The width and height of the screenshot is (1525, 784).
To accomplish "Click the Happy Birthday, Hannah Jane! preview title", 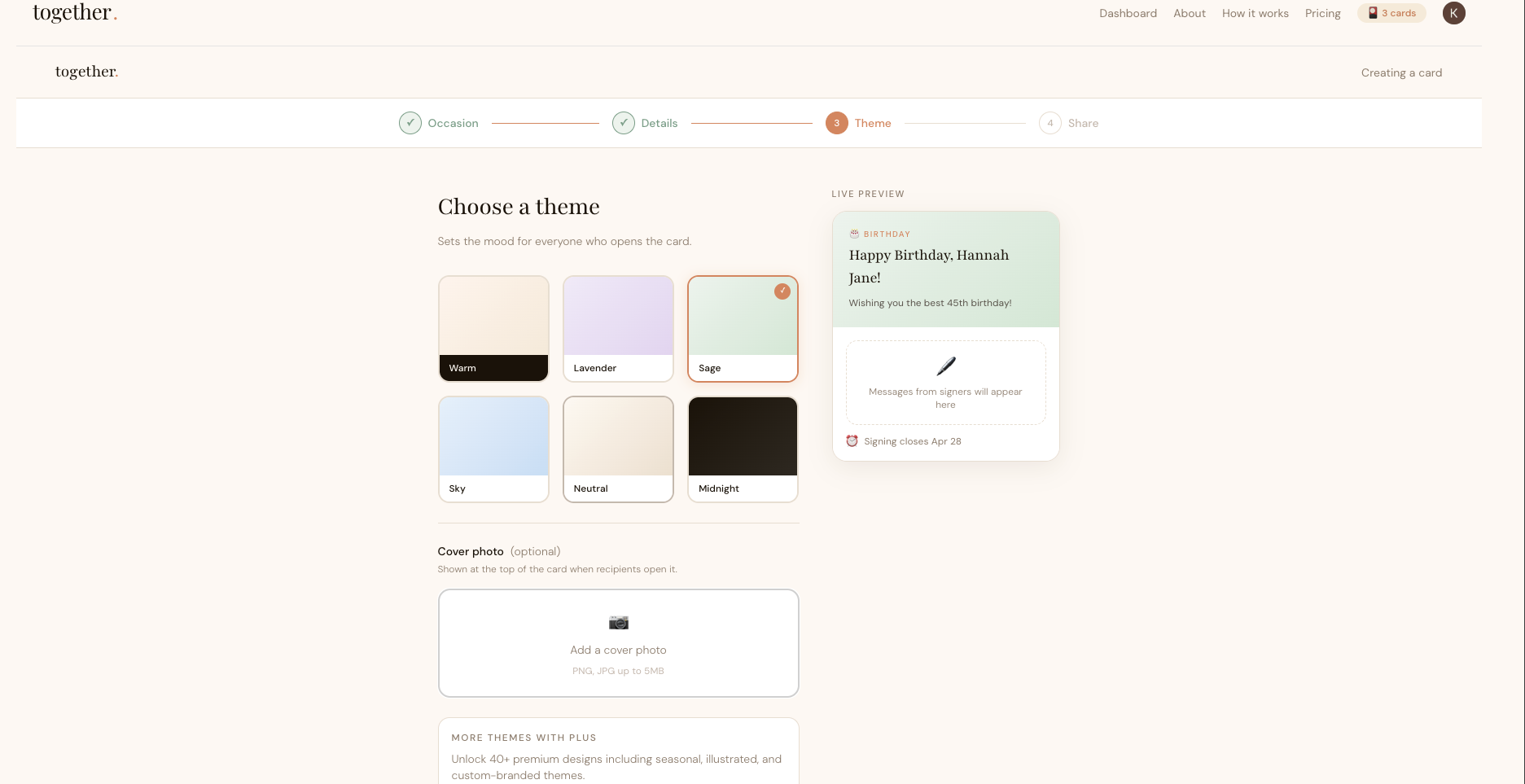I will (929, 266).
